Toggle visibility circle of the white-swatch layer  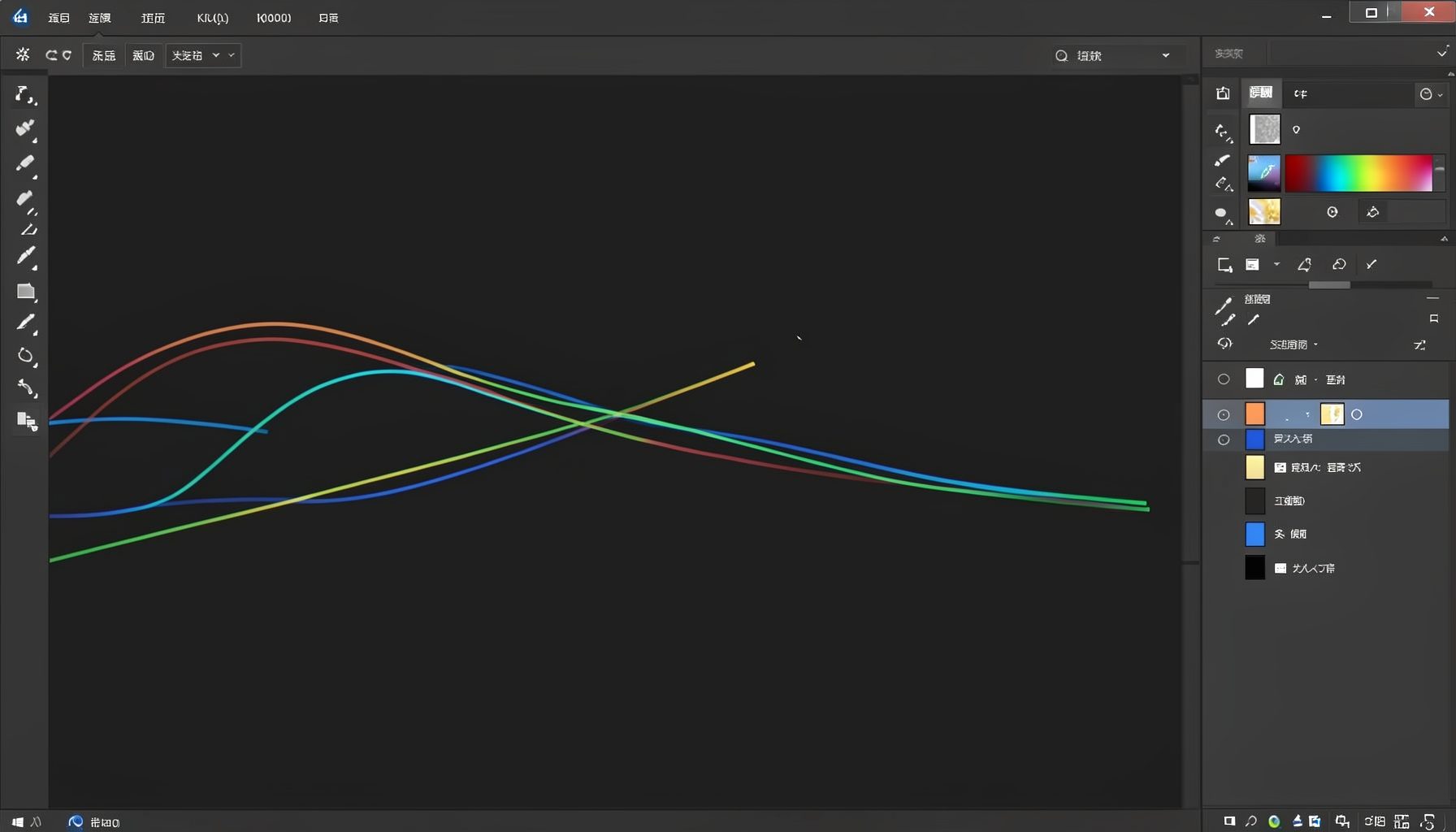[1224, 379]
